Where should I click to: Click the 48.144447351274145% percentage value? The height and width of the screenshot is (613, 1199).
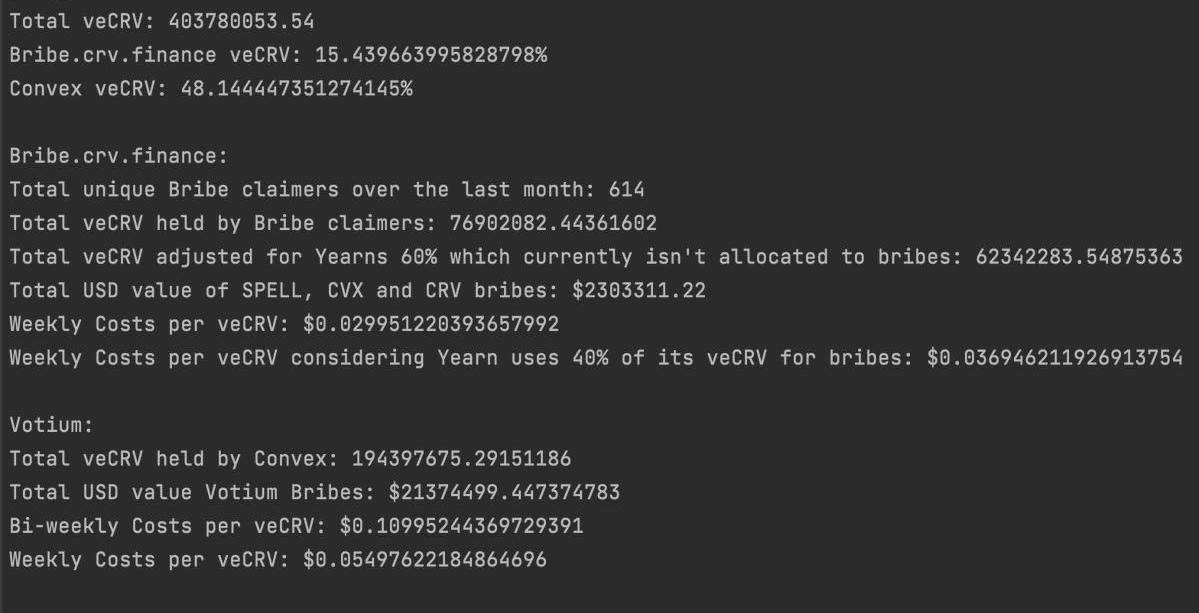[296, 88]
